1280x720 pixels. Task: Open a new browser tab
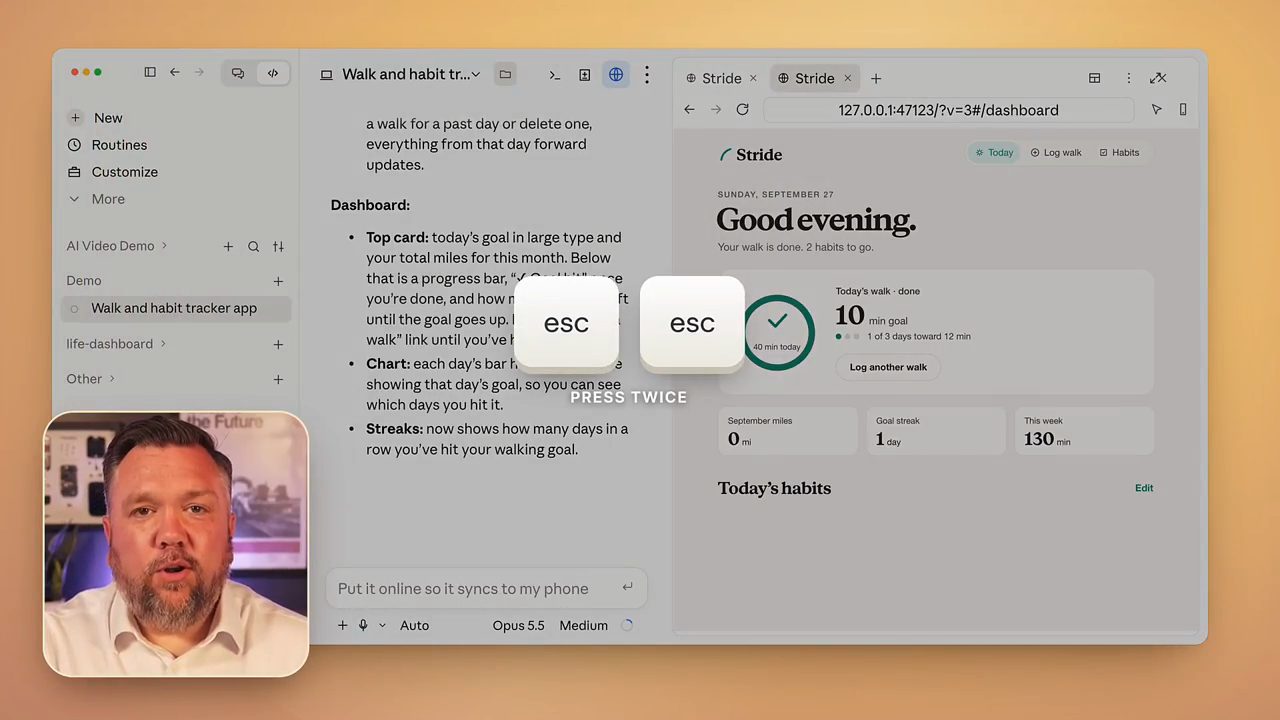pos(876,78)
